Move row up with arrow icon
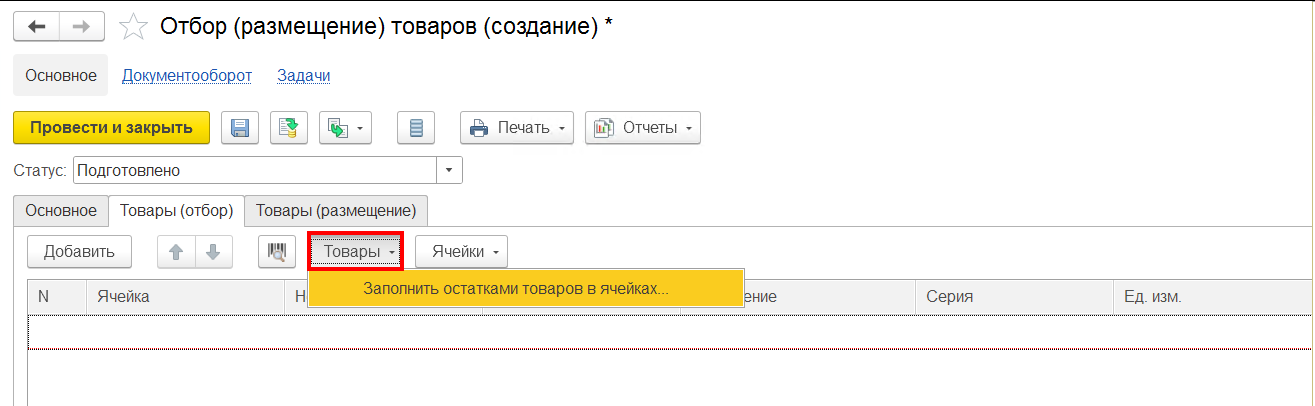Image resolution: width=1315 pixels, height=406 pixels. point(176,252)
